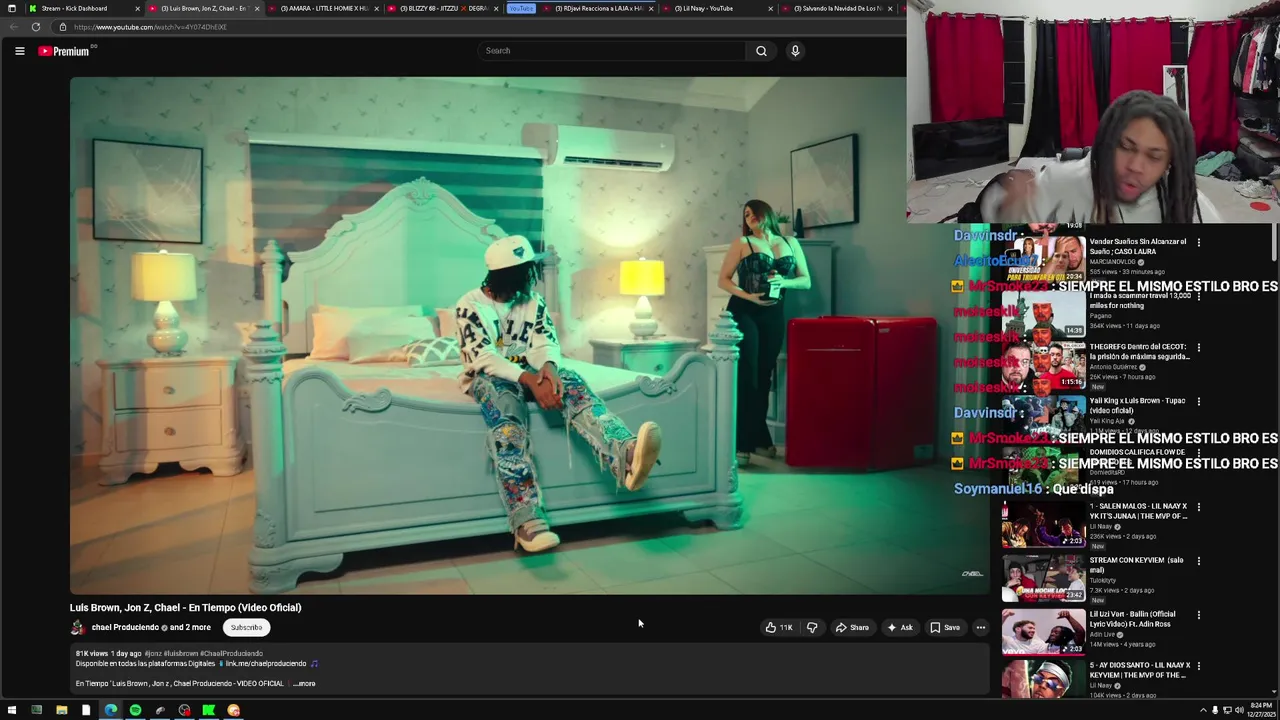
Task: Click the #jonz hashtag
Action: (x=153, y=654)
